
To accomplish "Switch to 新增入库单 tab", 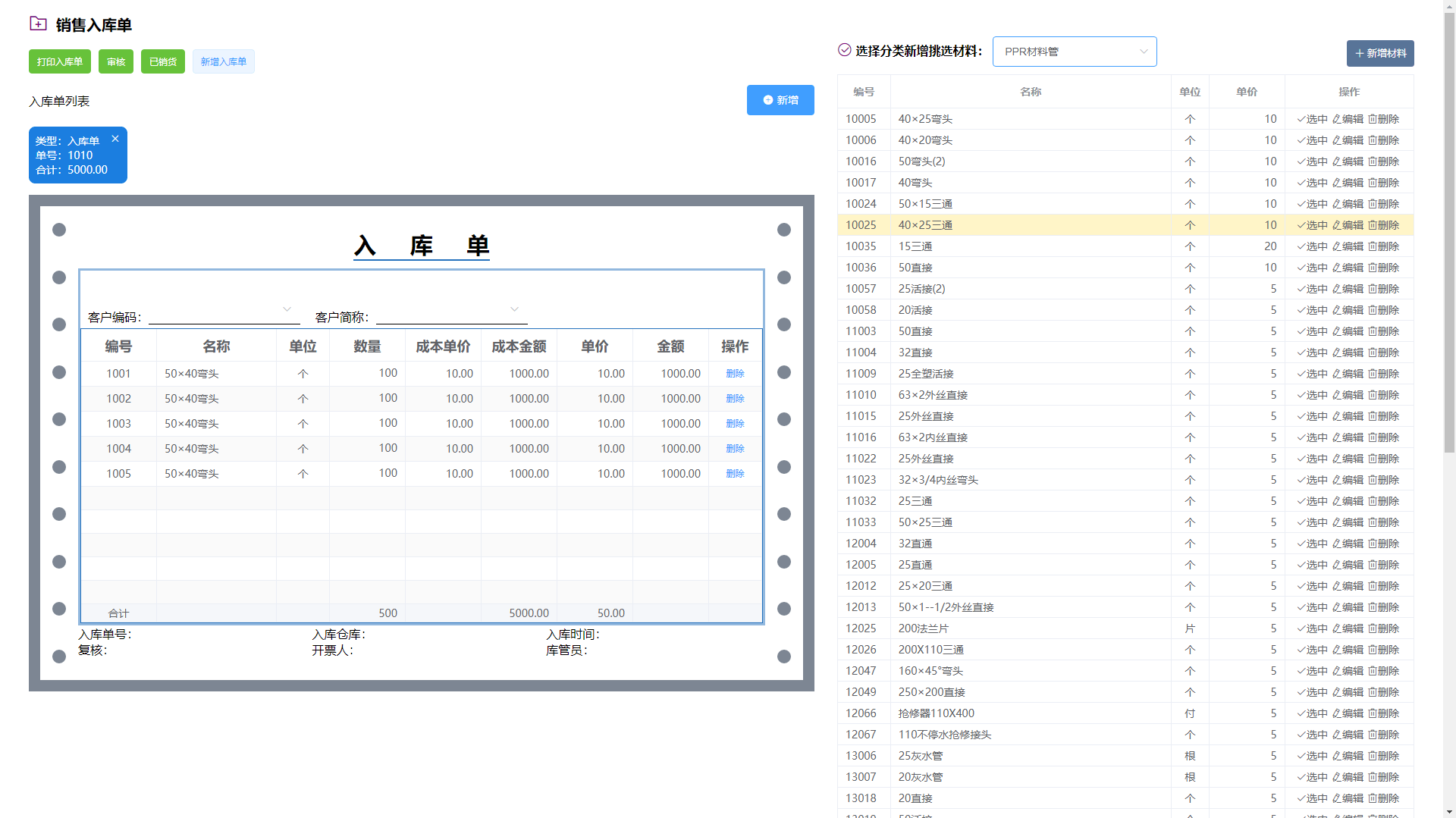I will point(223,61).
